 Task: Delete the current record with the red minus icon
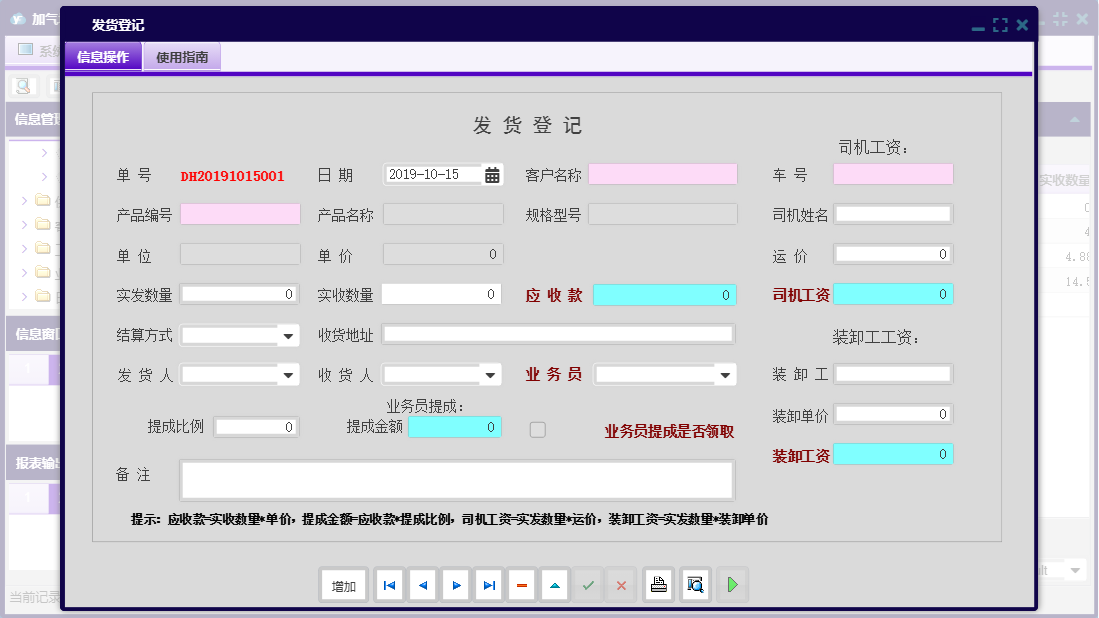[521, 585]
